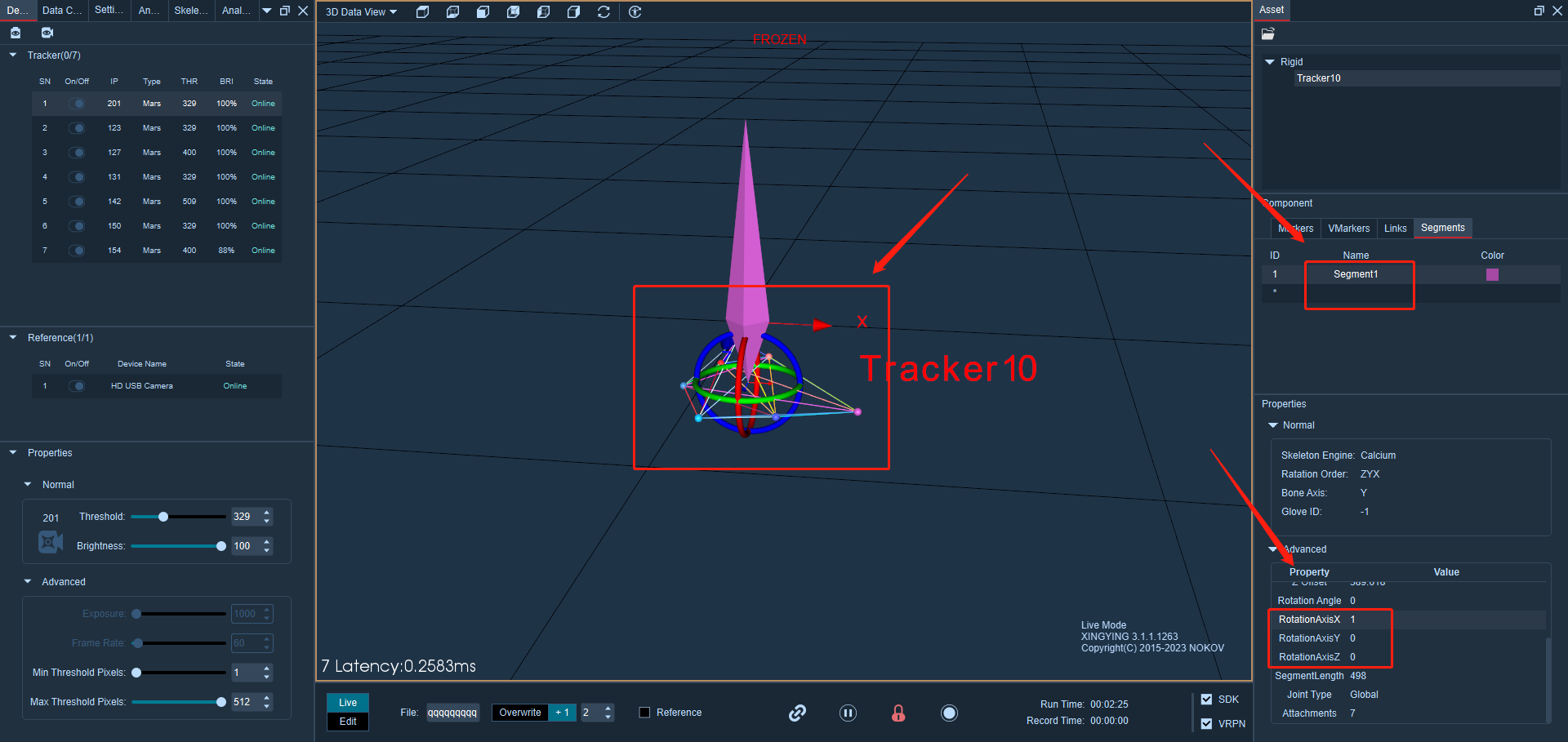Collapse the Tracker(0/7) section
The height and width of the screenshot is (742, 1568).
coord(13,55)
